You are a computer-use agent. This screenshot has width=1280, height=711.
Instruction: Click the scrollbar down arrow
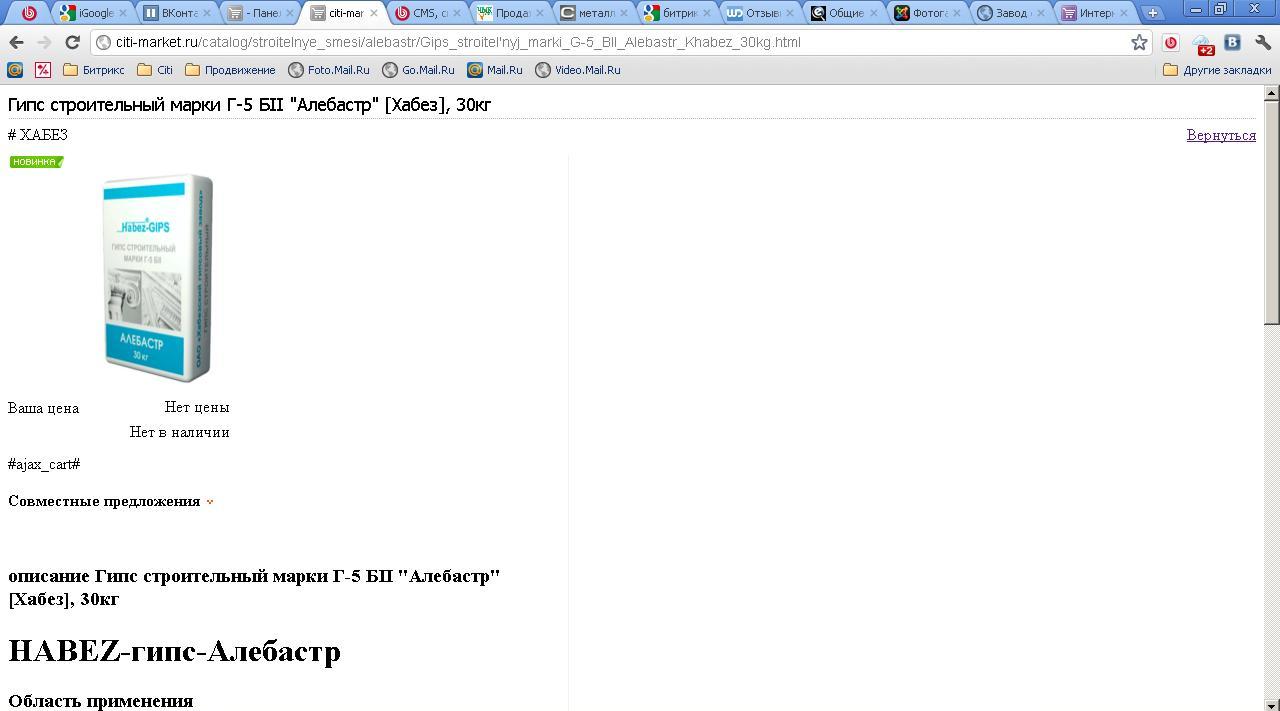[x=1272, y=704]
